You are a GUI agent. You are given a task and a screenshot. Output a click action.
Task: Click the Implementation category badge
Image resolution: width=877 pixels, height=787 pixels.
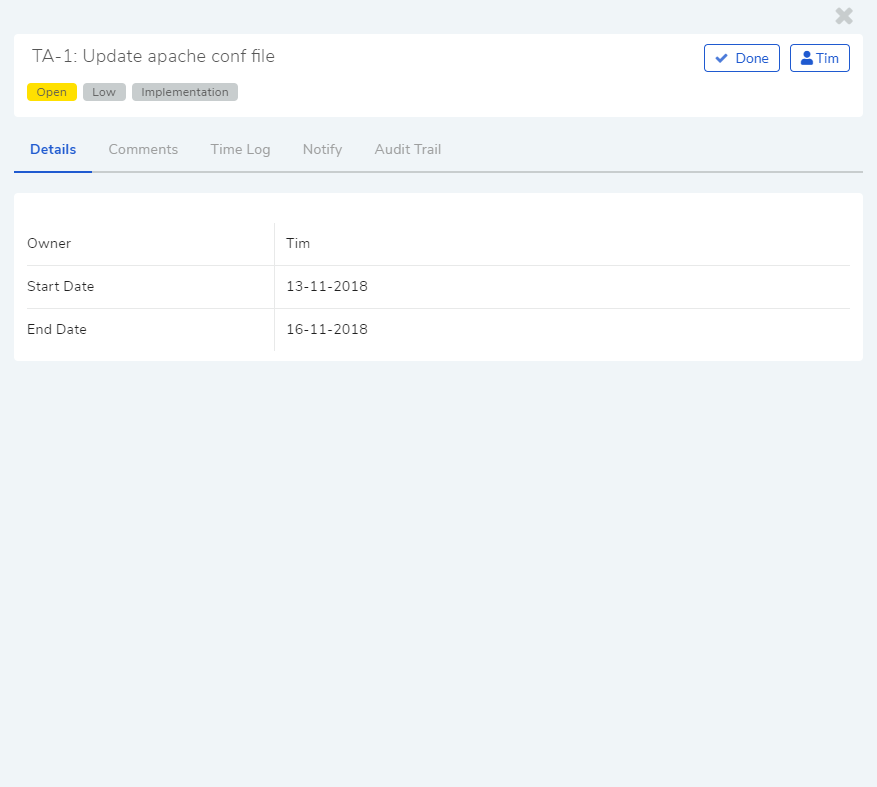pyautogui.click(x=185, y=92)
